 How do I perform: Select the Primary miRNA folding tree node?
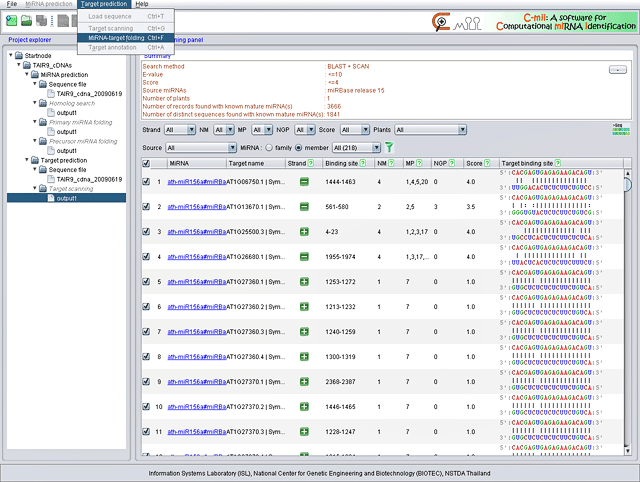point(80,122)
